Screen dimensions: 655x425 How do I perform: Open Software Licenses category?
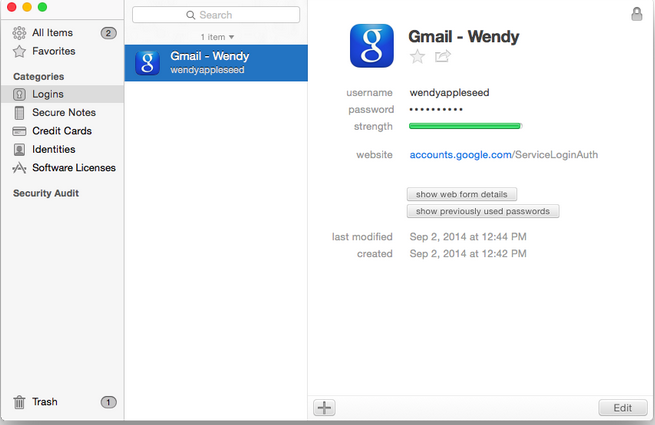[62, 168]
